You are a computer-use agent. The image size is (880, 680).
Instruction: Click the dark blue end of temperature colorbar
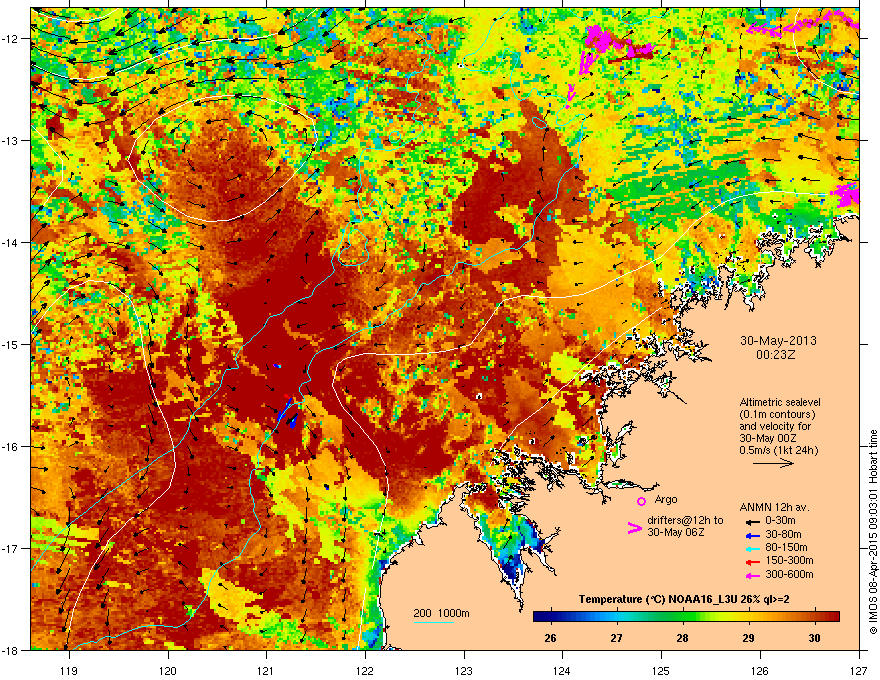(x=542, y=617)
